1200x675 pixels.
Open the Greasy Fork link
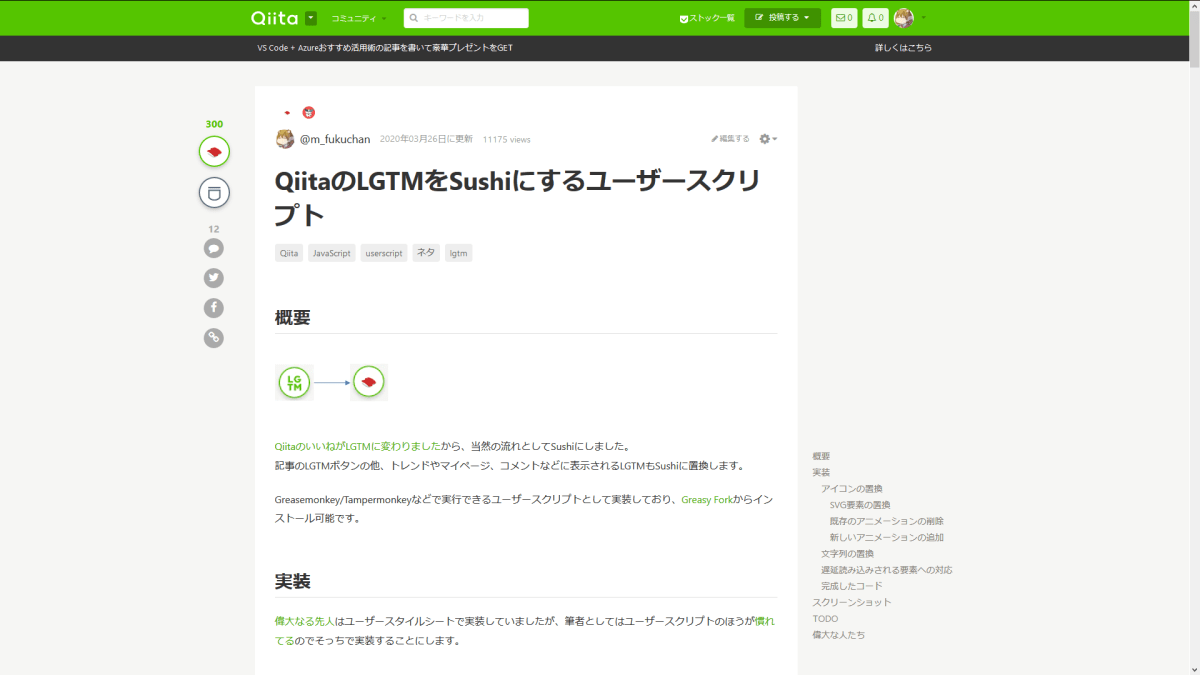(x=707, y=499)
